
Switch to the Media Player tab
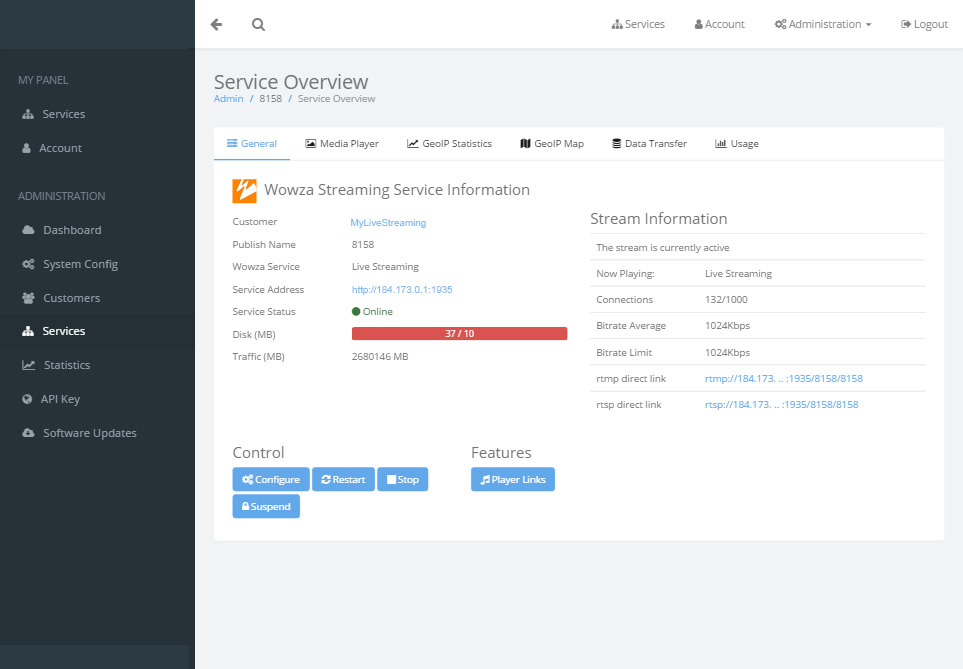click(342, 143)
